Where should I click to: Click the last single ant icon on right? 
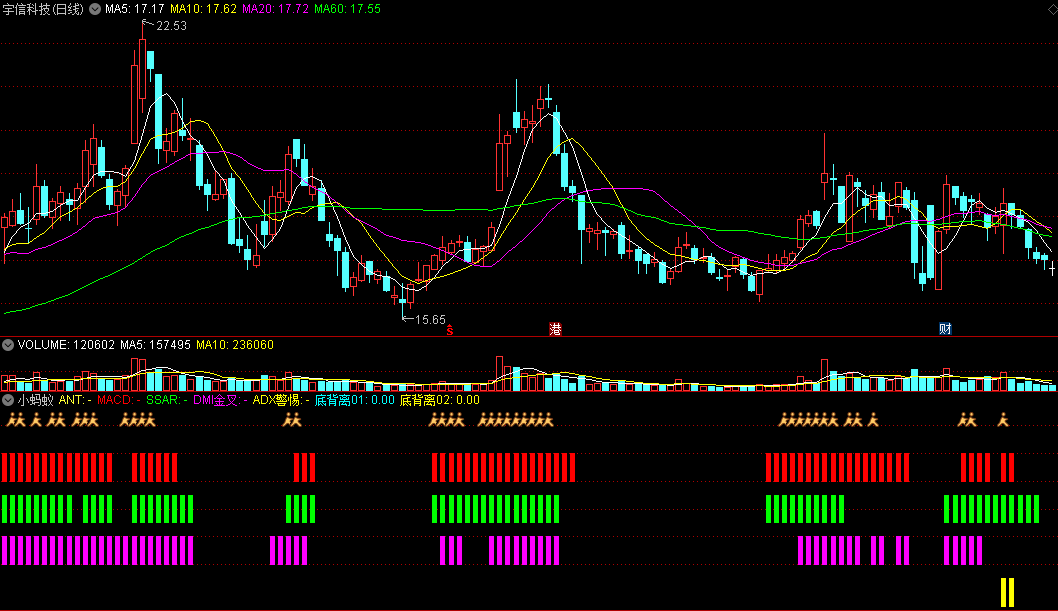(x=1003, y=420)
